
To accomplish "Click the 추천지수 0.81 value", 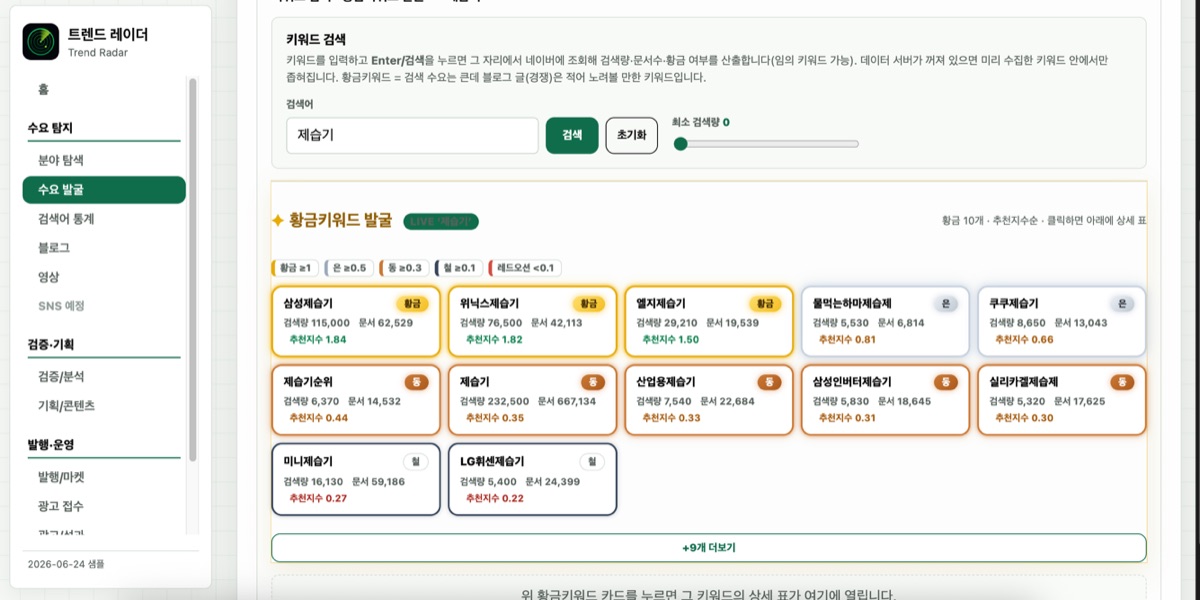I will click(x=847, y=340).
